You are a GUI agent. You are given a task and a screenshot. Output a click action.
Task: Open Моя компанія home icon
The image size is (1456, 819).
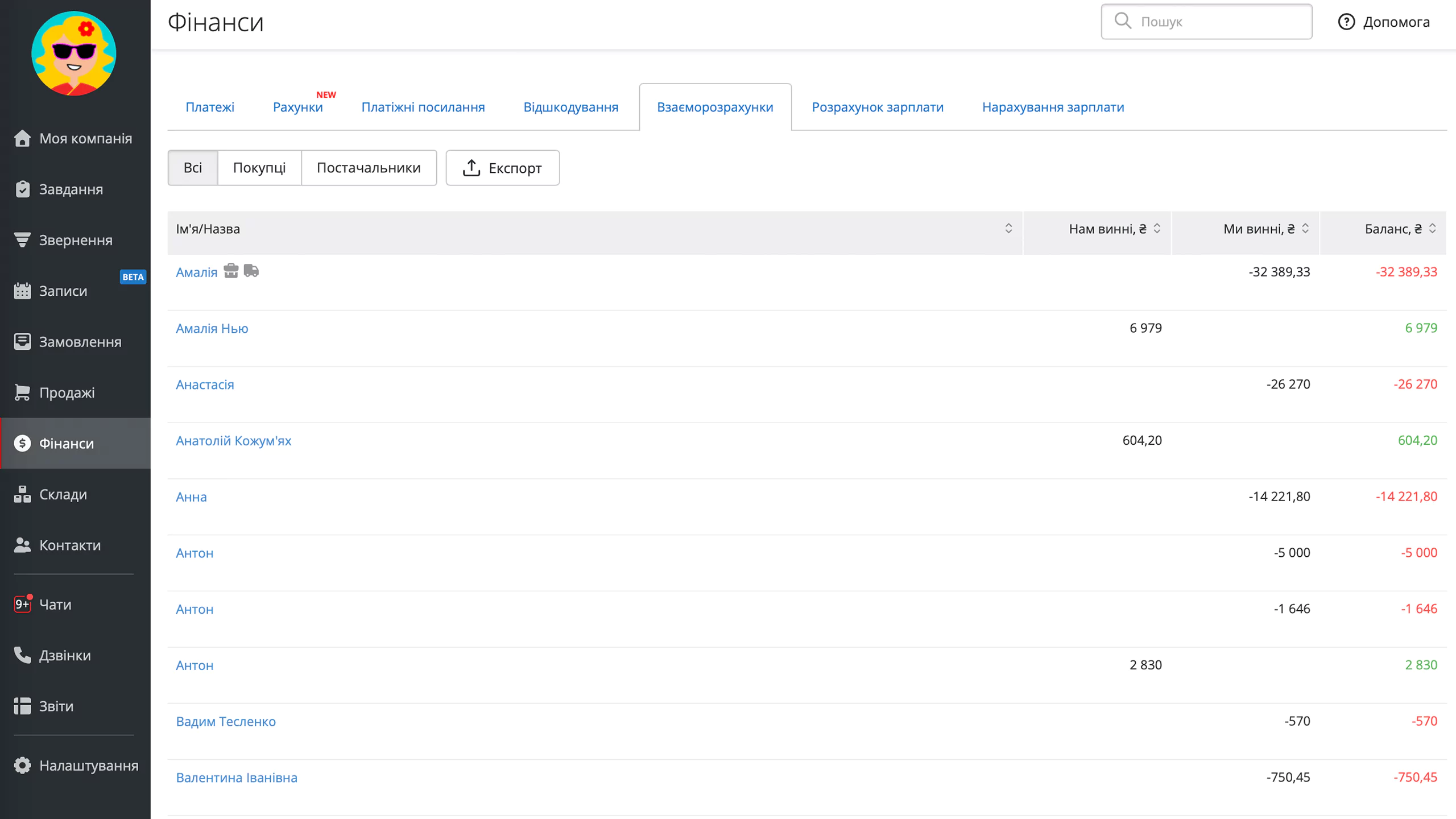[22, 138]
